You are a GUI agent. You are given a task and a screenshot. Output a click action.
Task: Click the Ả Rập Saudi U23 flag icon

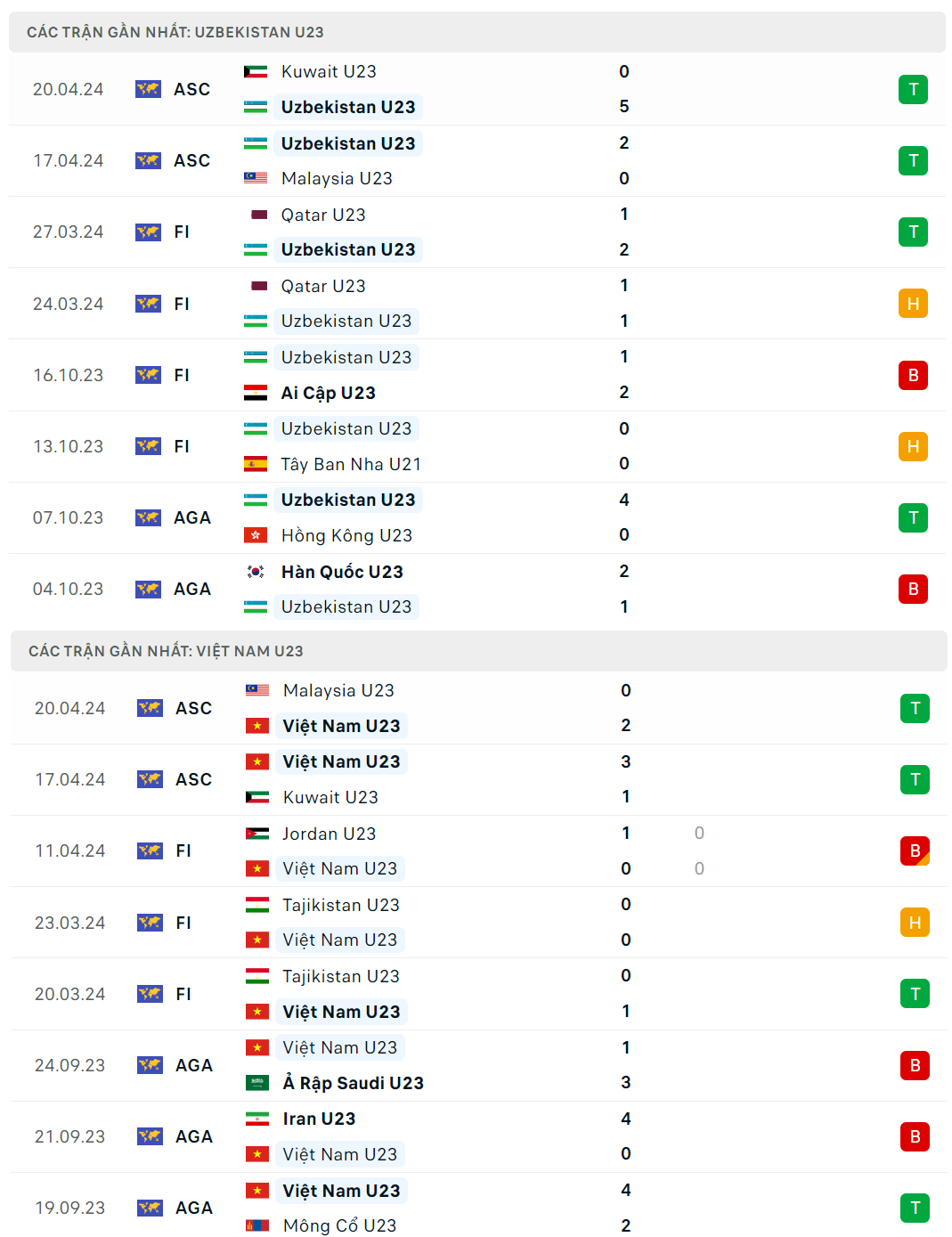click(x=257, y=1083)
